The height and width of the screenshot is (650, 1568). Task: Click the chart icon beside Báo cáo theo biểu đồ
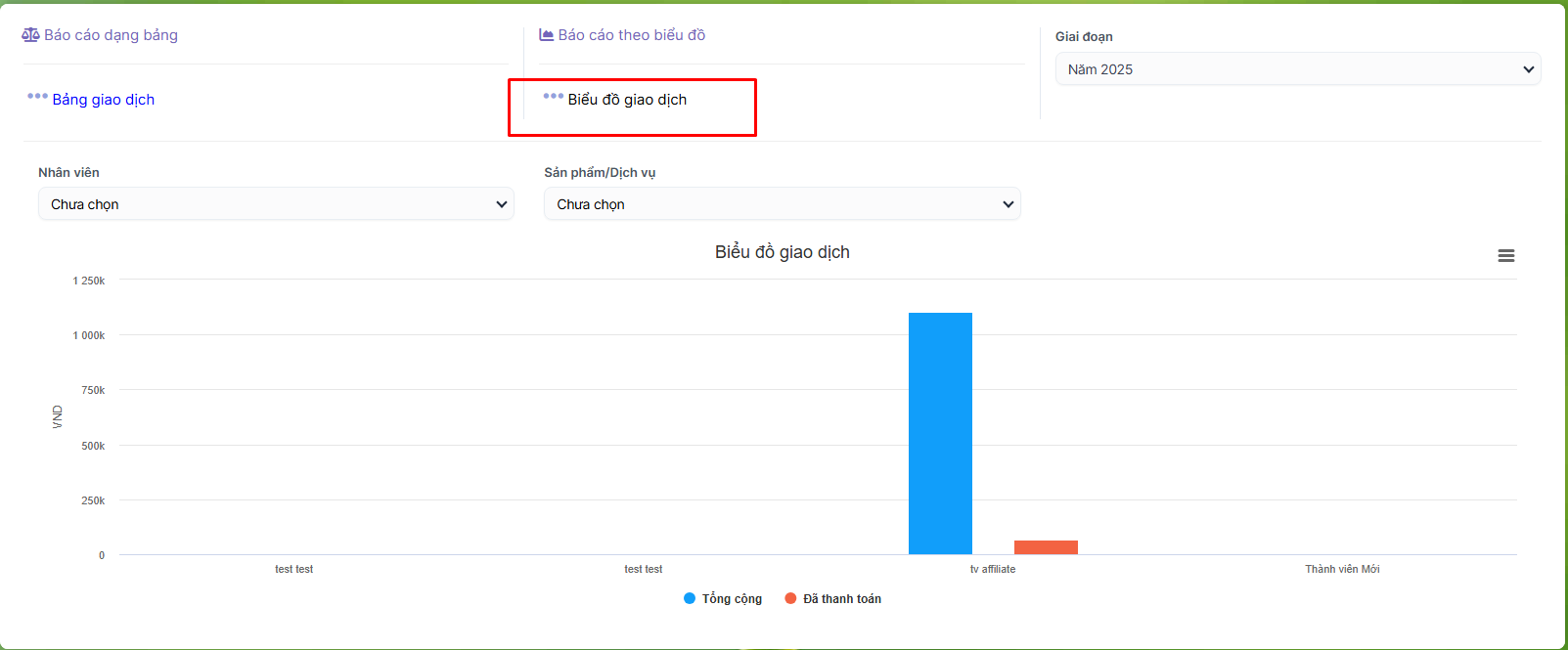pyautogui.click(x=546, y=35)
